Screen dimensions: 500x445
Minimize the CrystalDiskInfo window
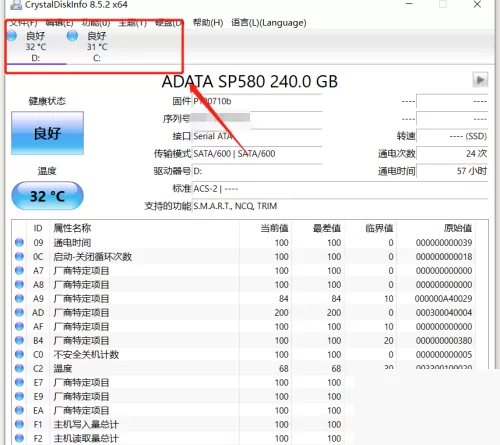pos(409,4)
